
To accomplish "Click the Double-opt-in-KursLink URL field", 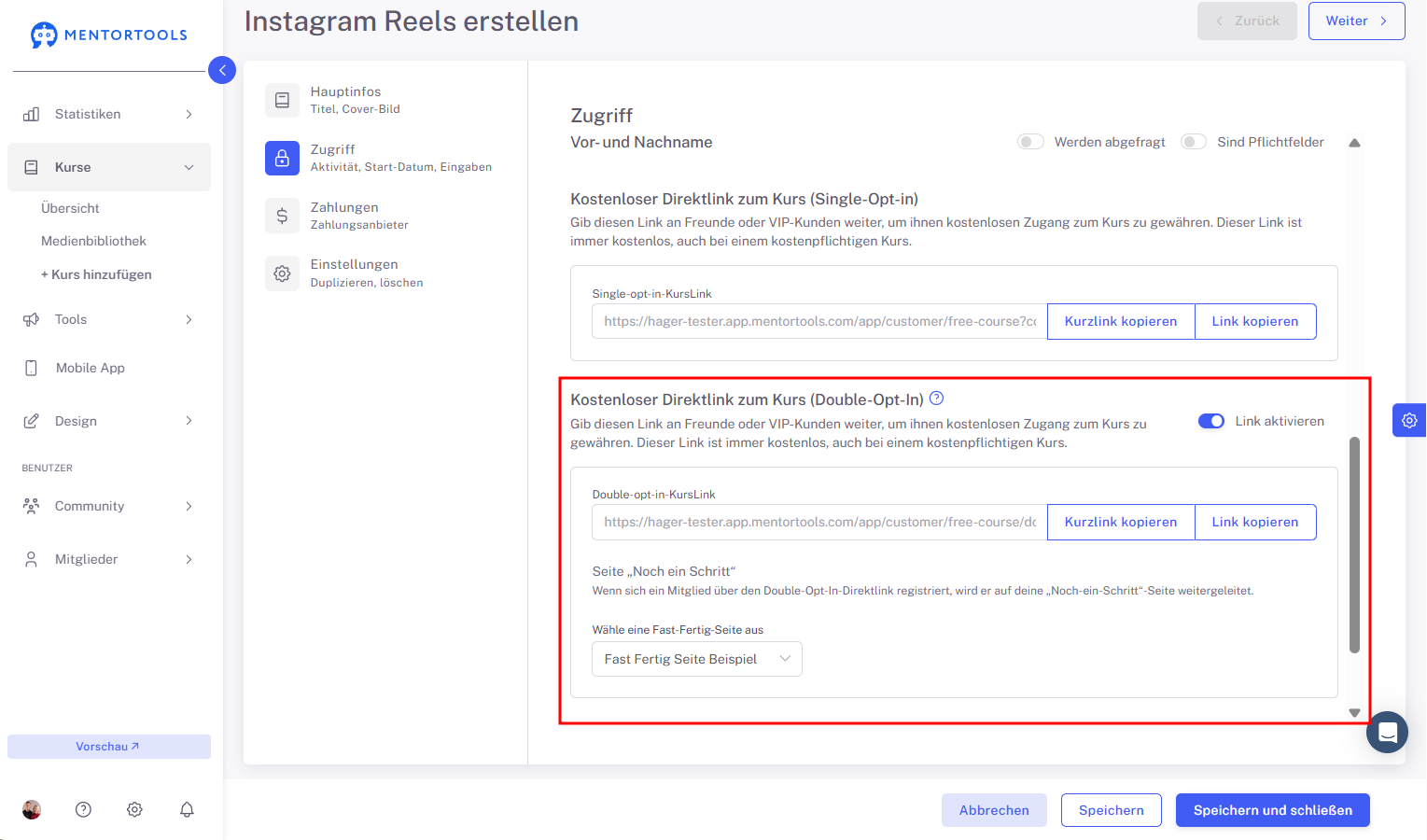I will (819, 522).
